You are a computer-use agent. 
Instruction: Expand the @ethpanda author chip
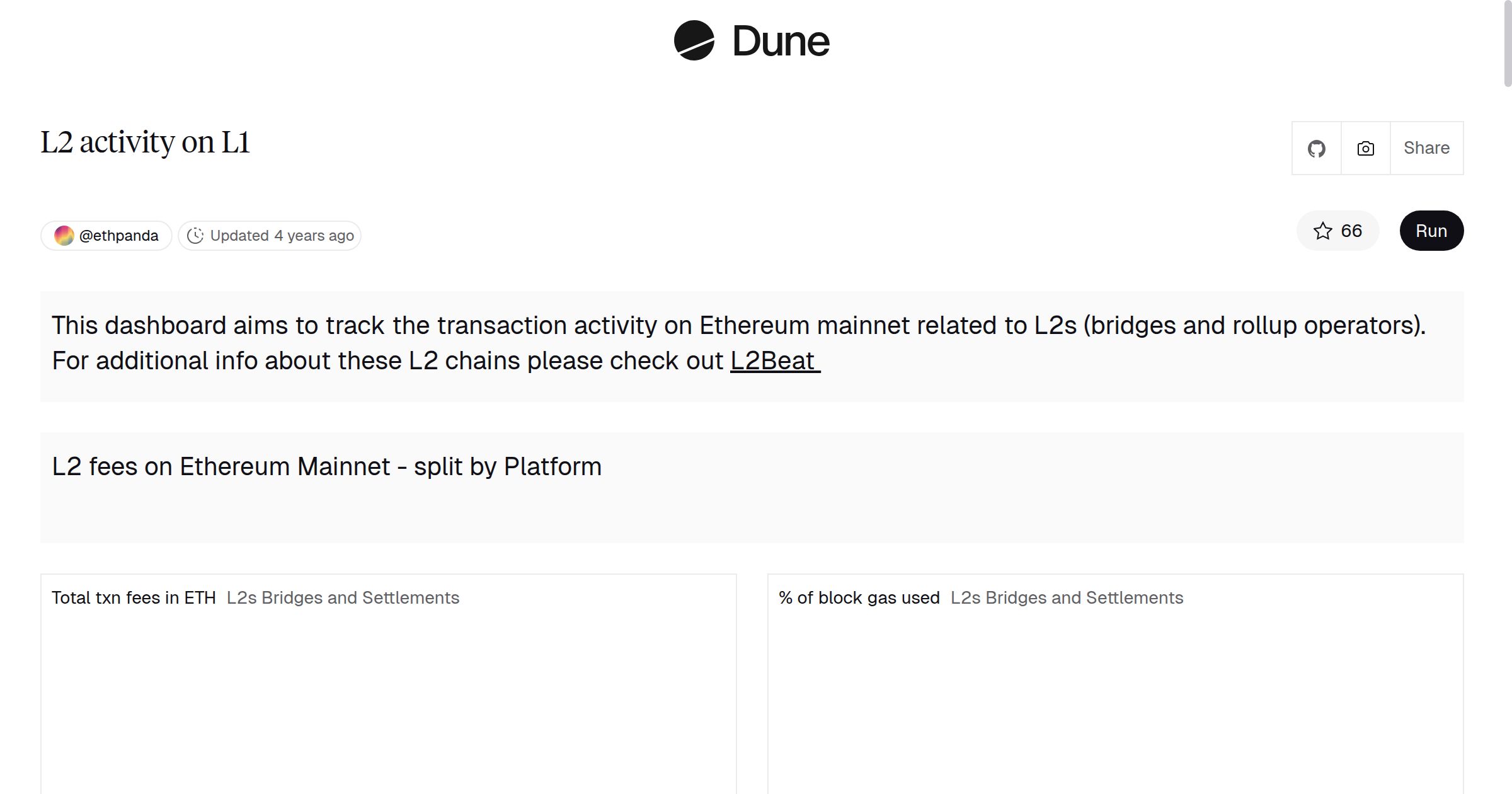coord(106,235)
